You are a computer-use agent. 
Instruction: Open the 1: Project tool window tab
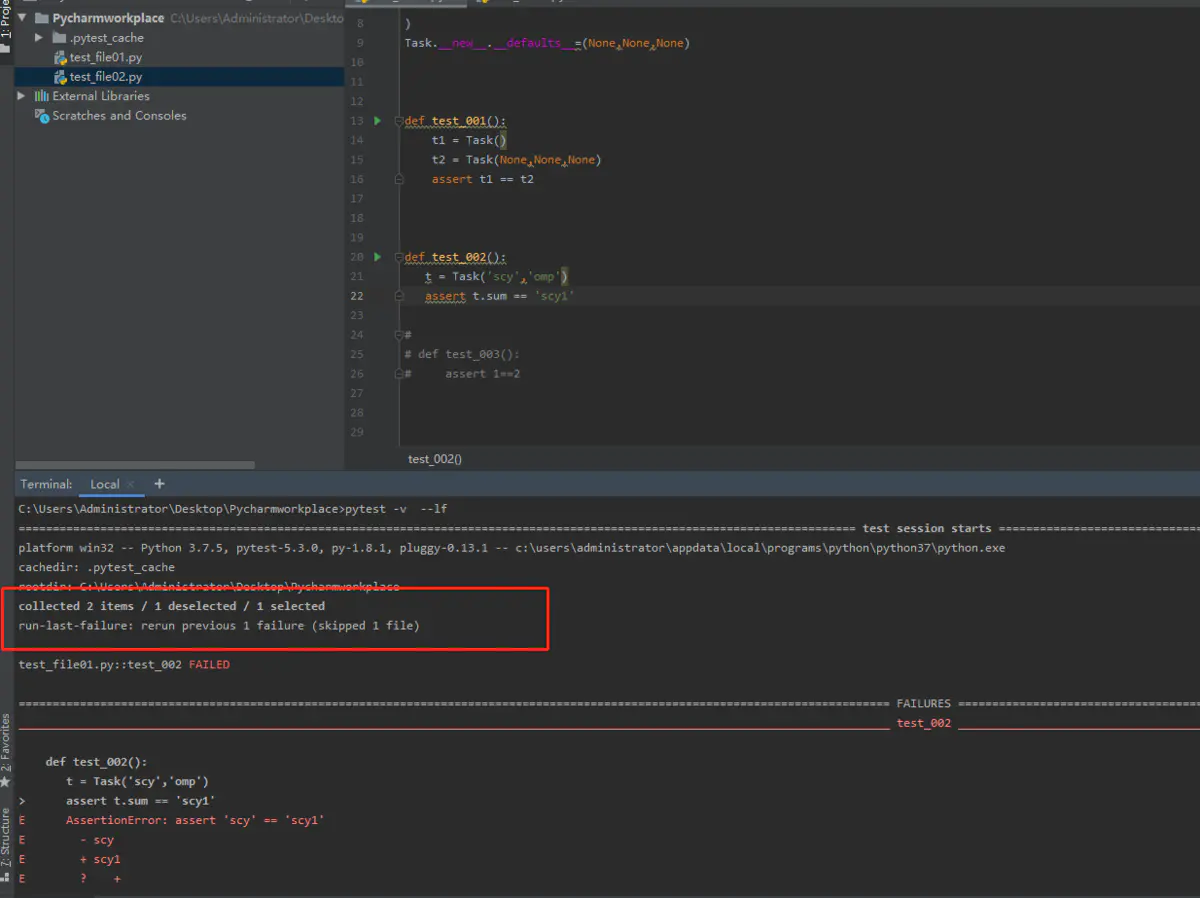[6, 27]
